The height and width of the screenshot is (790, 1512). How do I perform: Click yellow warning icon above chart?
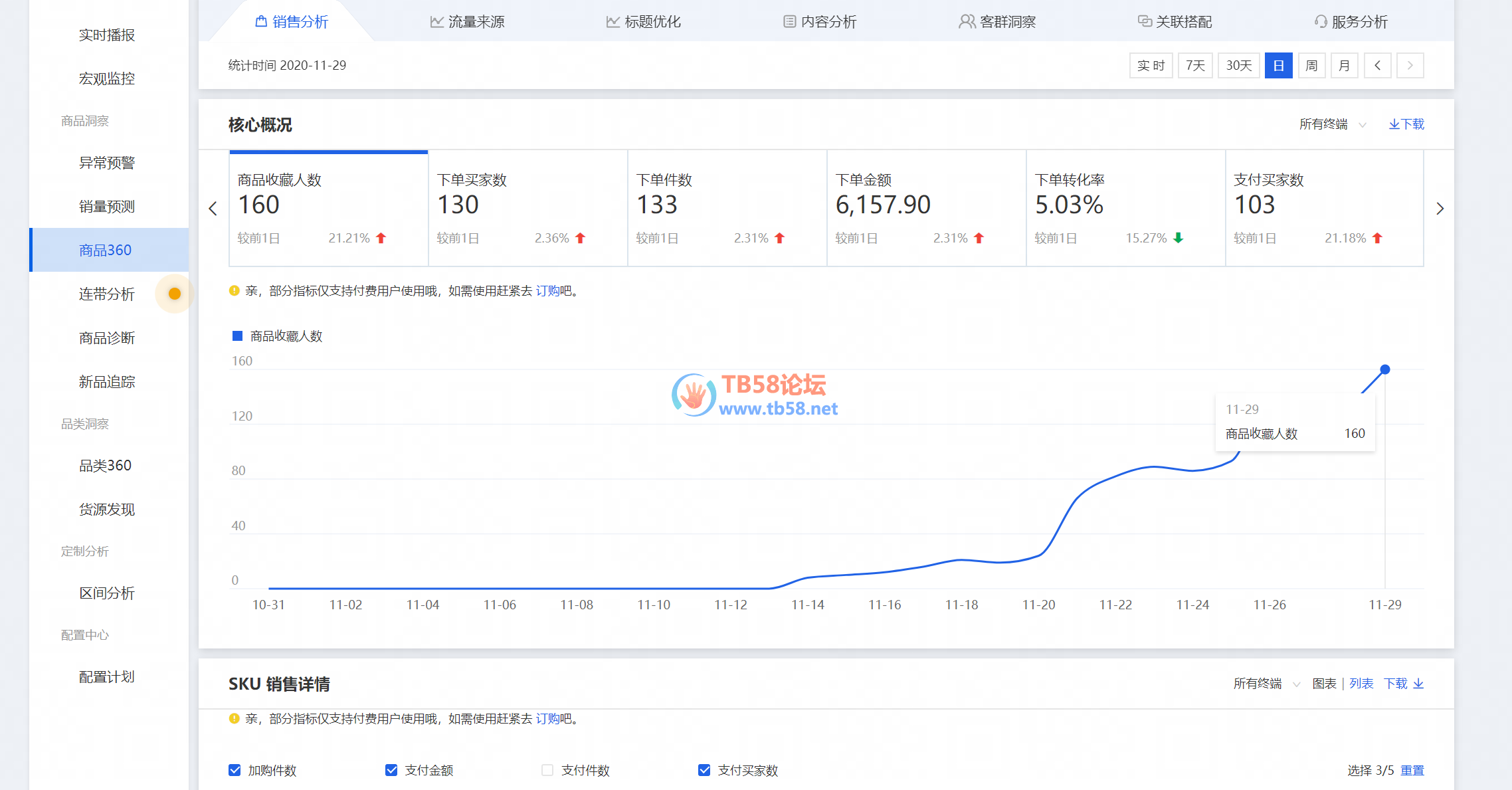234,290
